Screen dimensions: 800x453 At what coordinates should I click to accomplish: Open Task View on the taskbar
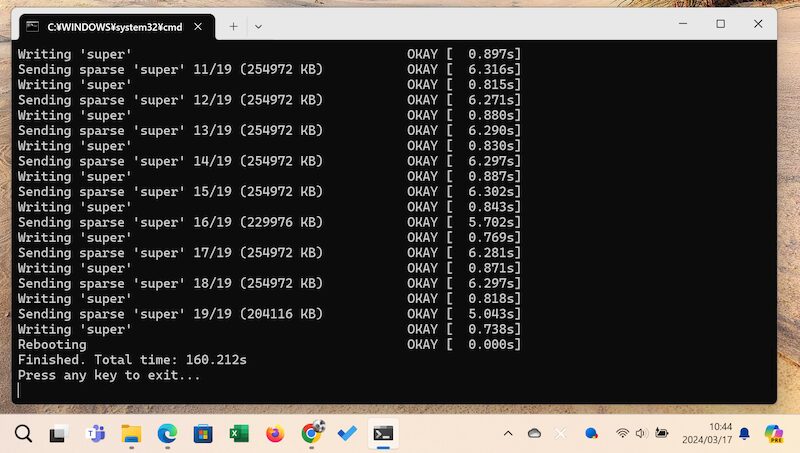click(58, 433)
